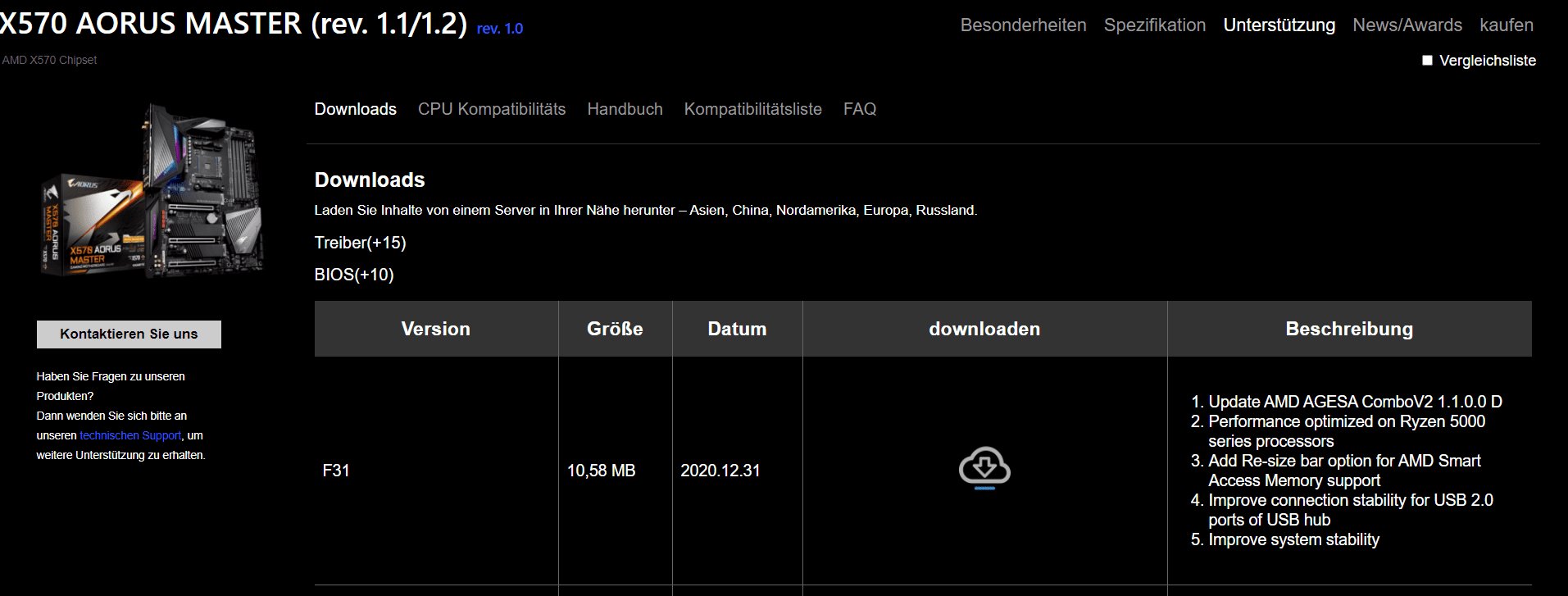The width and height of the screenshot is (1568, 596).
Task: Click the Downloads section heading
Action: click(x=370, y=180)
